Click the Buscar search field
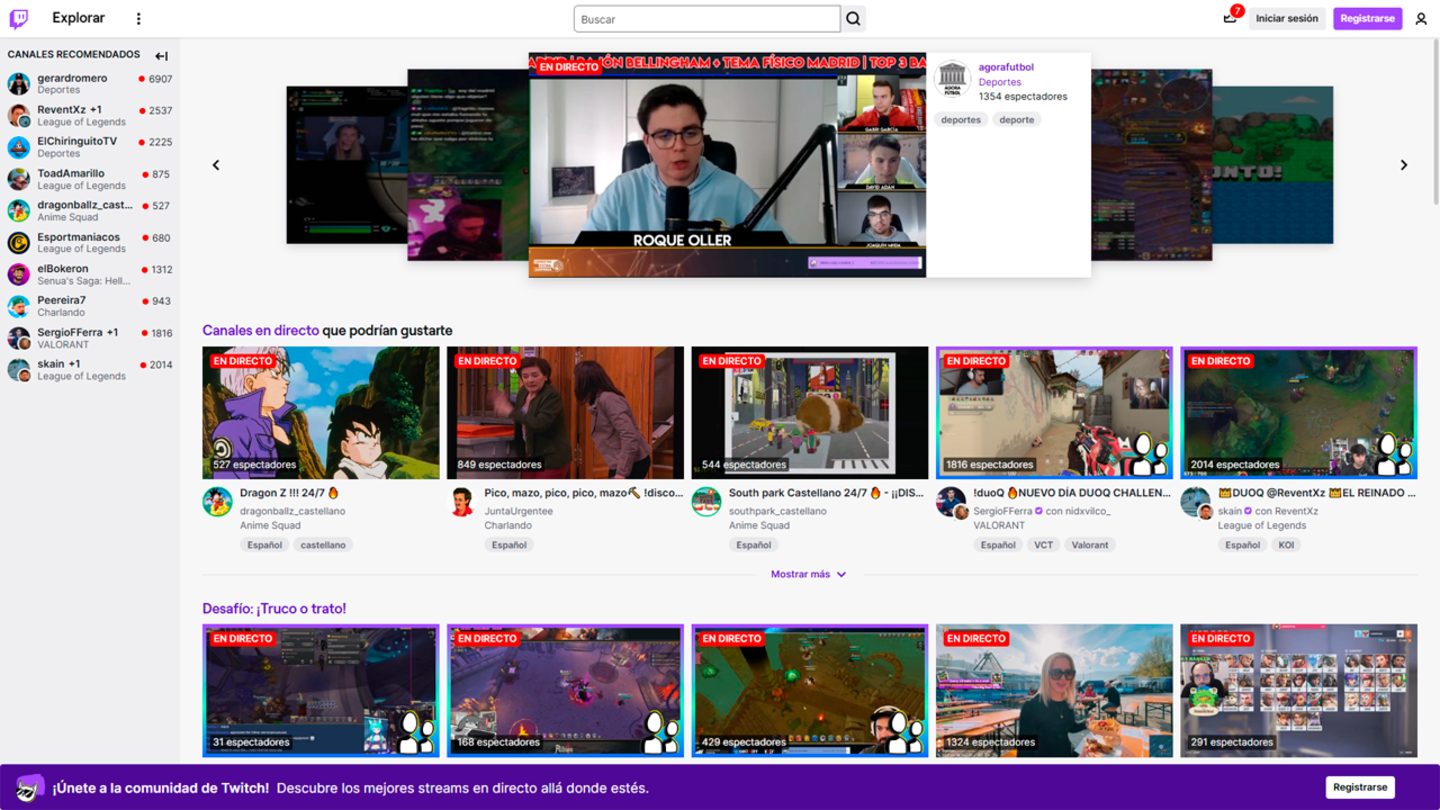 click(x=707, y=19)
